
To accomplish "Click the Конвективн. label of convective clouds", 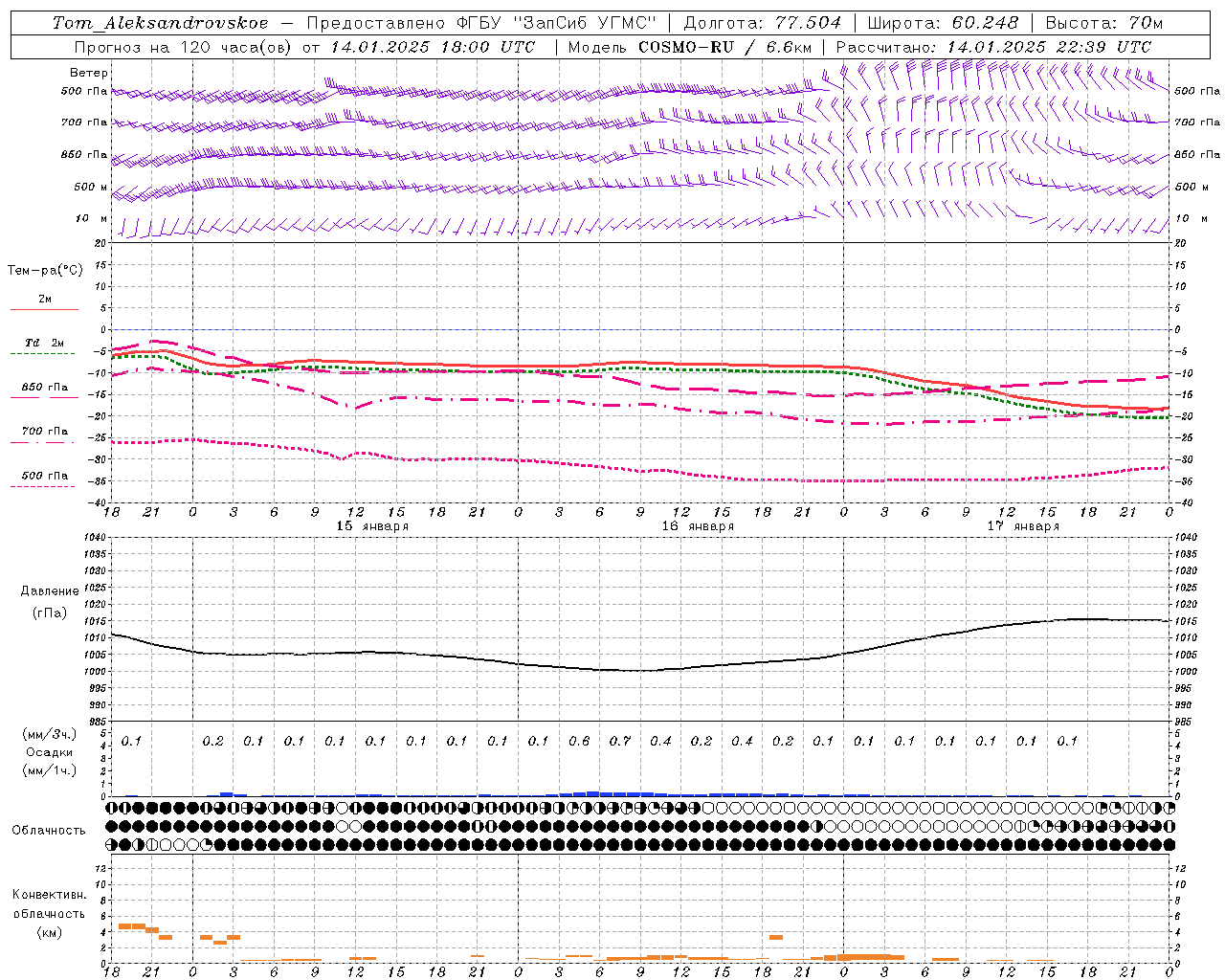I will [50, 895].
